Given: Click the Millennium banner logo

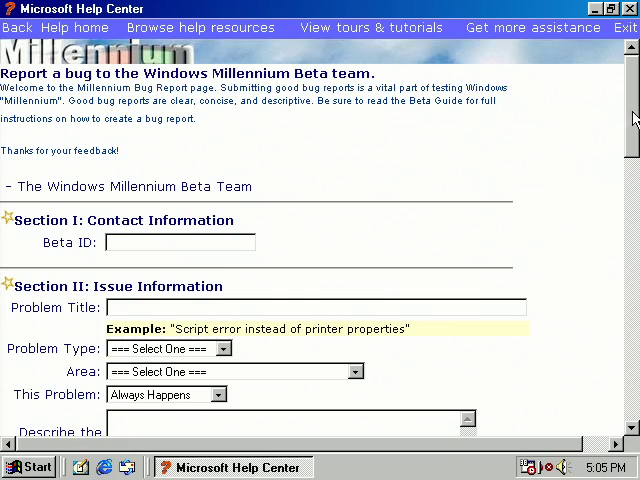Looking at the screenshot, I should coord(98,52).
